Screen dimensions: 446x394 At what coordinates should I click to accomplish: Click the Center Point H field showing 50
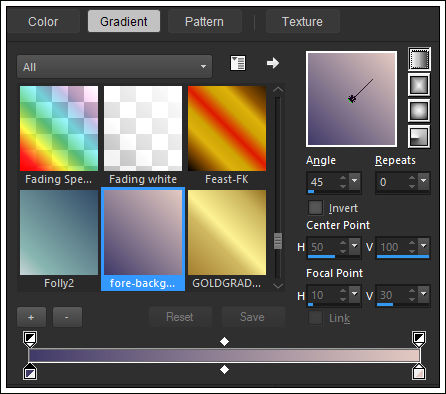[323, 247]
